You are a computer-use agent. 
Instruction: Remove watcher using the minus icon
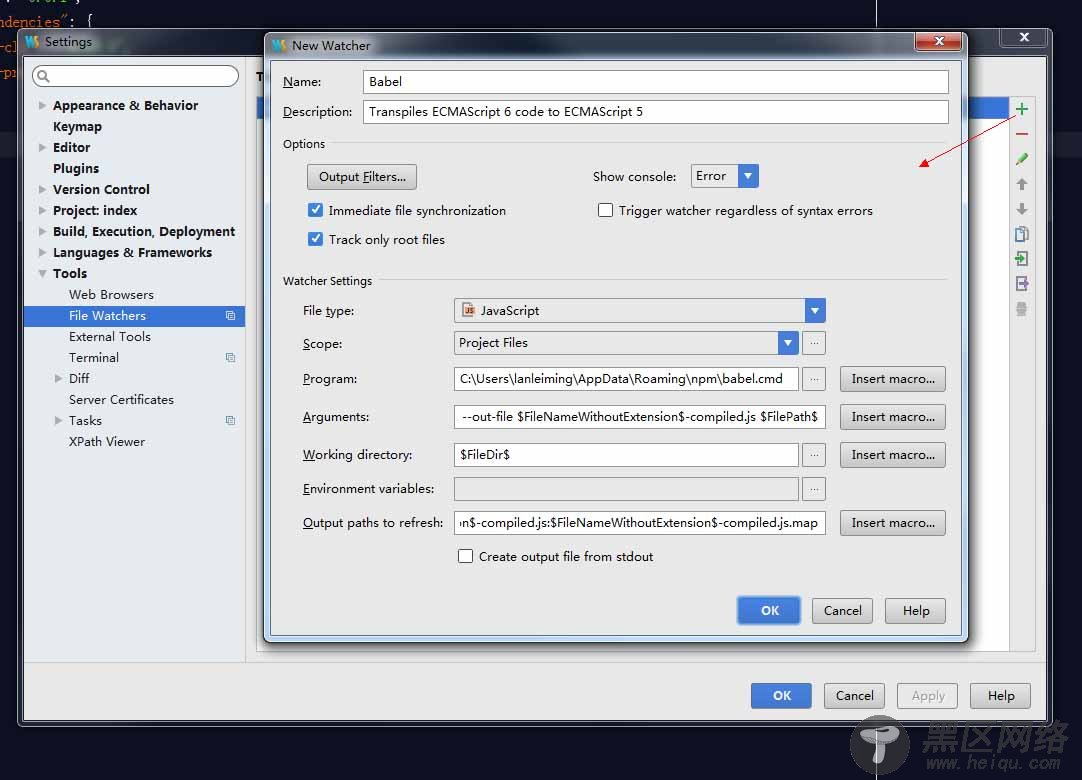pos(1022,134)
